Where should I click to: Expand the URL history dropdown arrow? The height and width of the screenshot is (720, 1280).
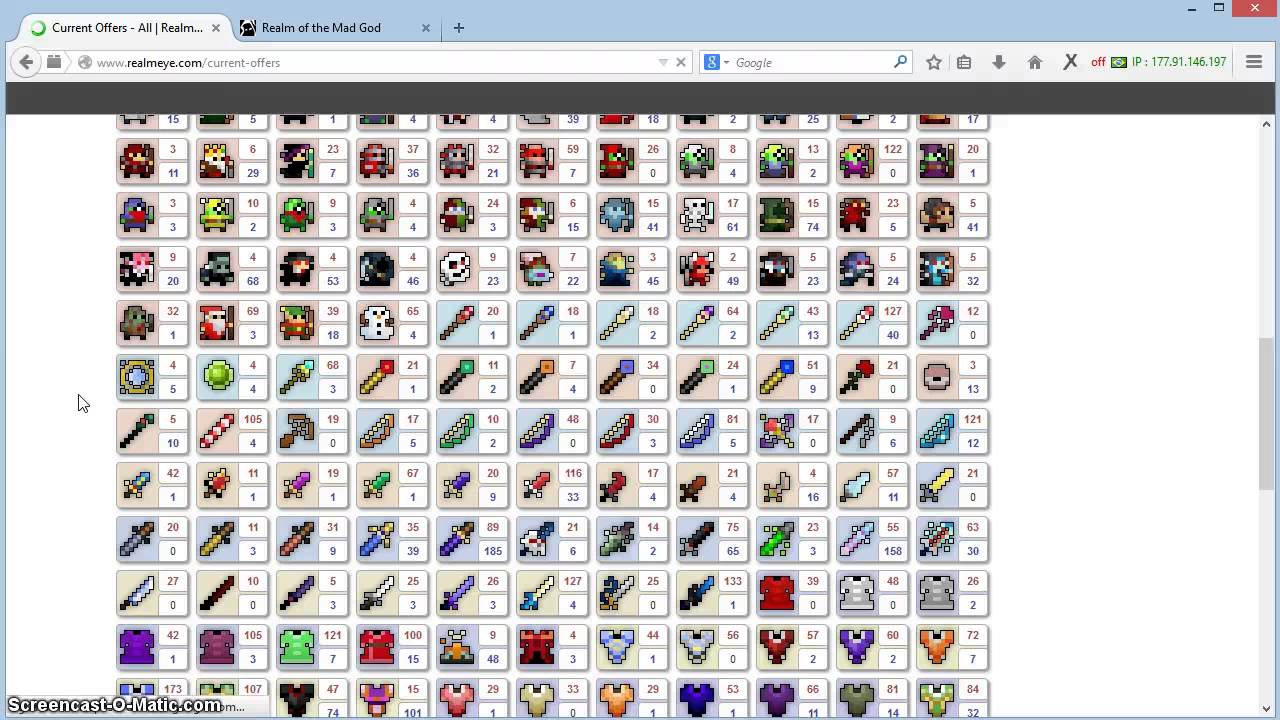(663, 62)
